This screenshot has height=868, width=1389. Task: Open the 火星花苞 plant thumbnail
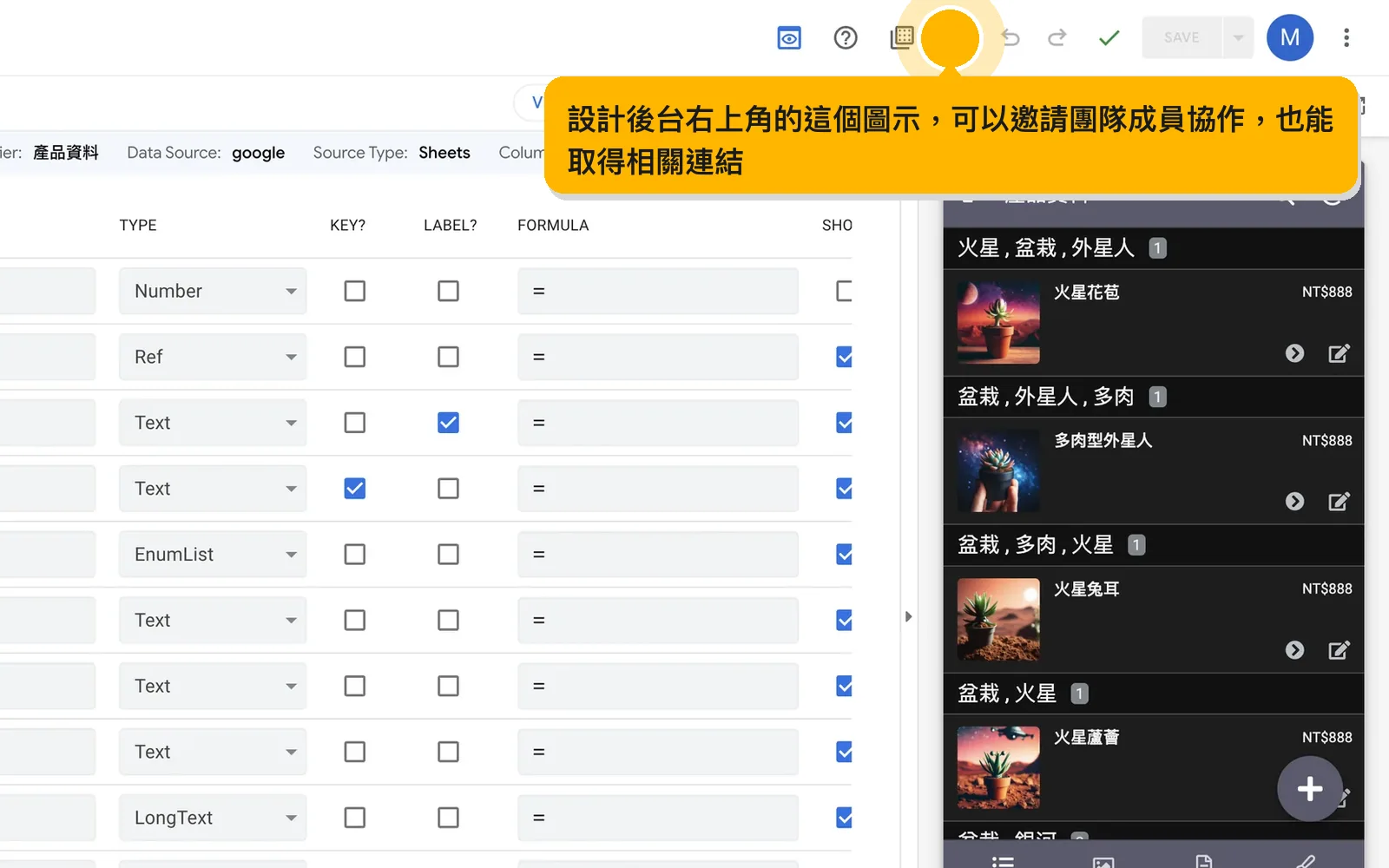[998, 323]
